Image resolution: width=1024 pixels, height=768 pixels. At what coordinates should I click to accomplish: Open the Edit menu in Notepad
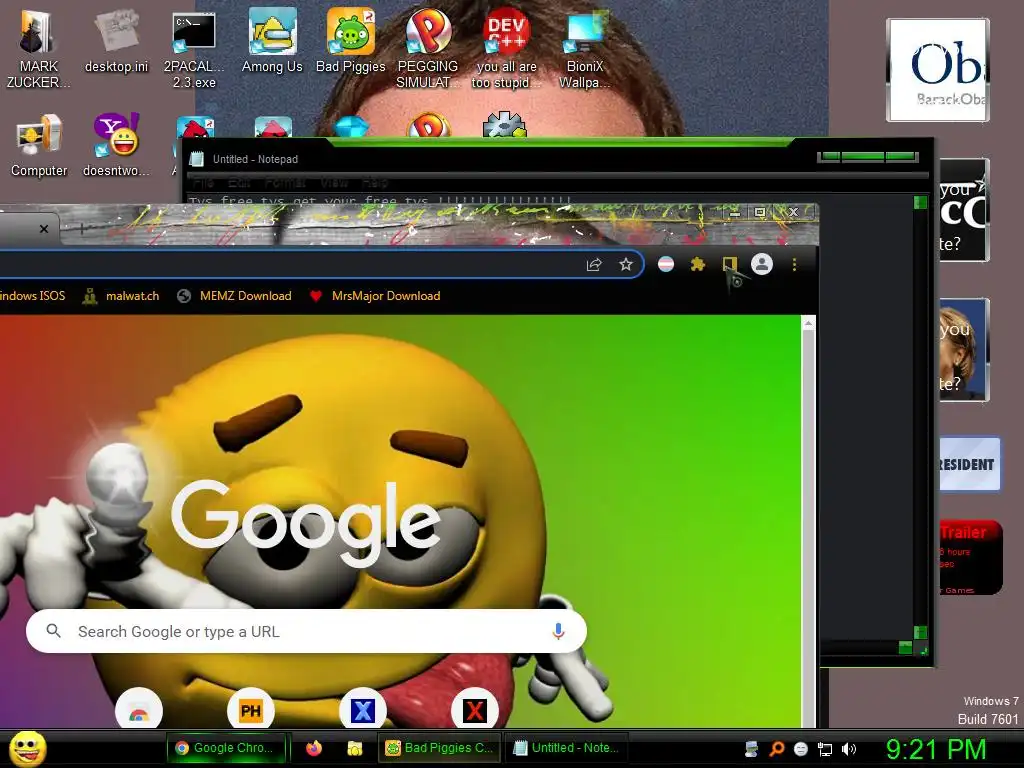pyautogui.click(x=239, y=182)
